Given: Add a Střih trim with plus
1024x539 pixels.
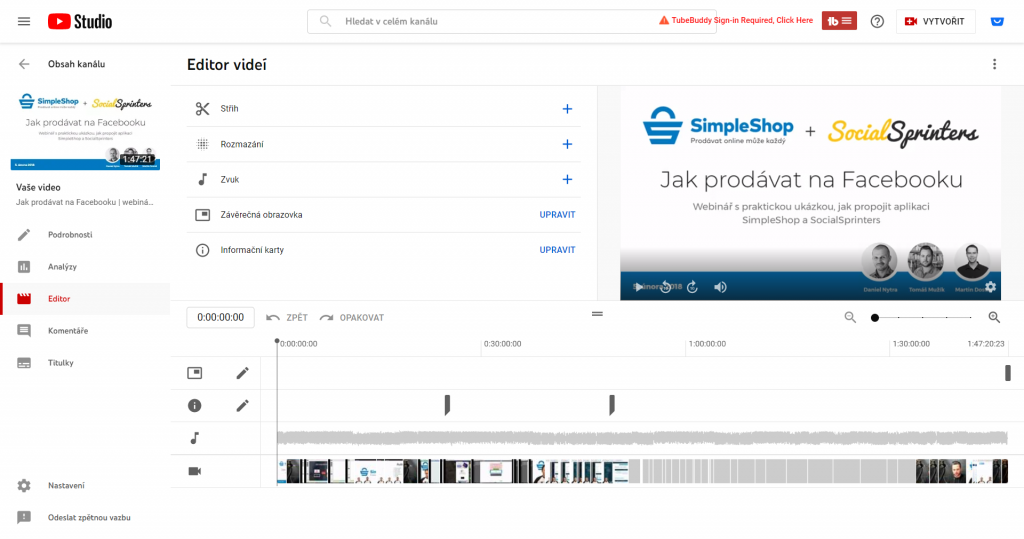Looking at the screenshot, I should tap(567, 109).
